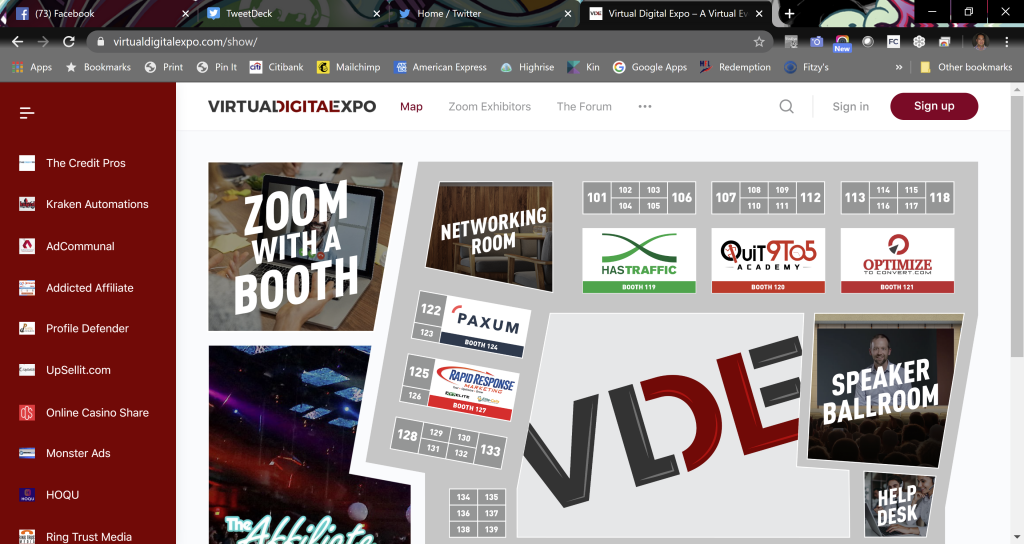This screenshot has height=544, width=1024.
Task: Expand the three-dots more nav menu
Action: tap(645, 107)
